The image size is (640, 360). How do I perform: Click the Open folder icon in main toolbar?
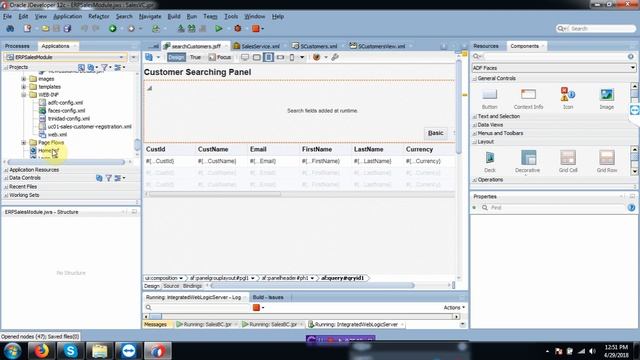coord(45,29)
